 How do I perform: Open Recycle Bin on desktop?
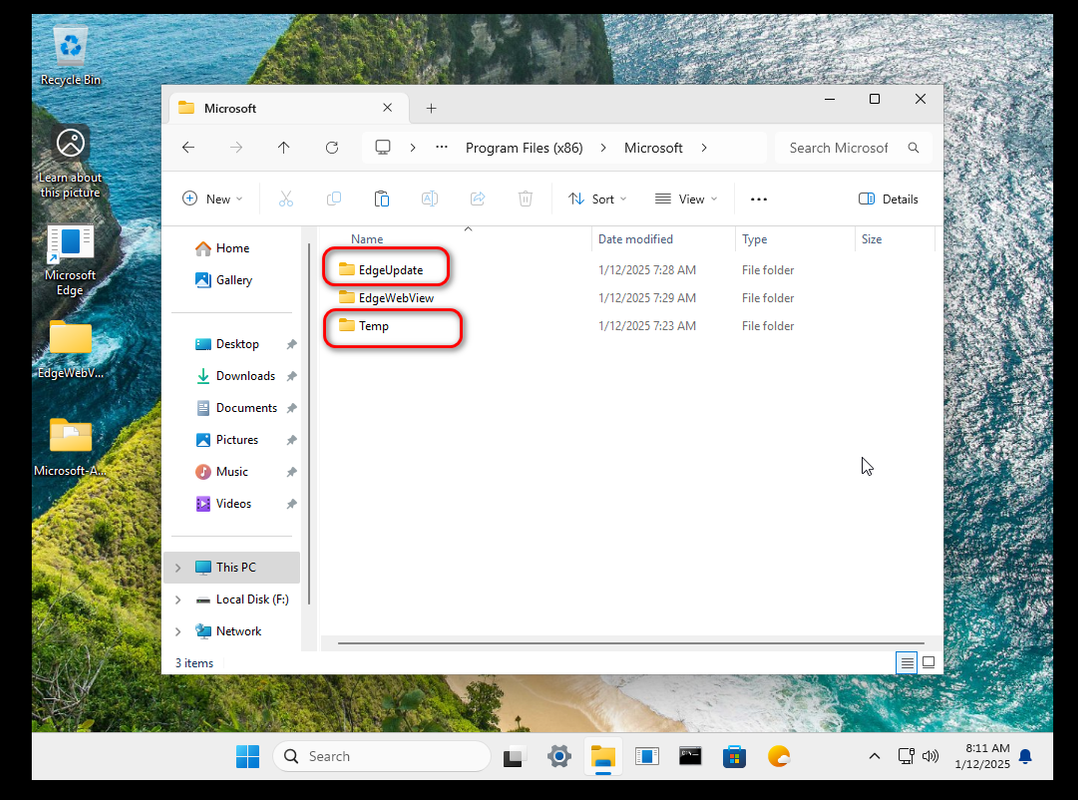tap(70, 56)
